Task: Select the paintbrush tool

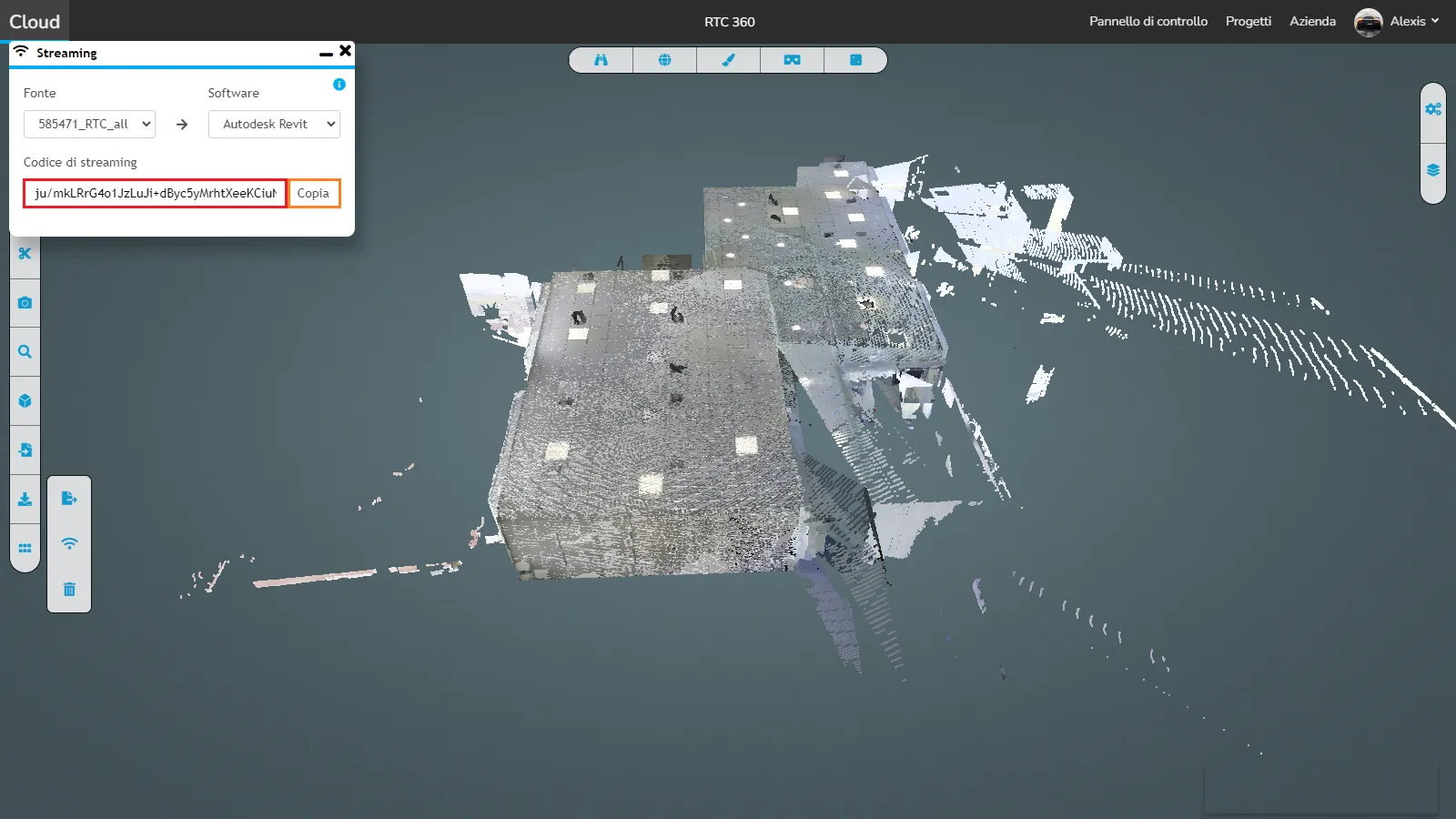Action: (x=728, y=60)
